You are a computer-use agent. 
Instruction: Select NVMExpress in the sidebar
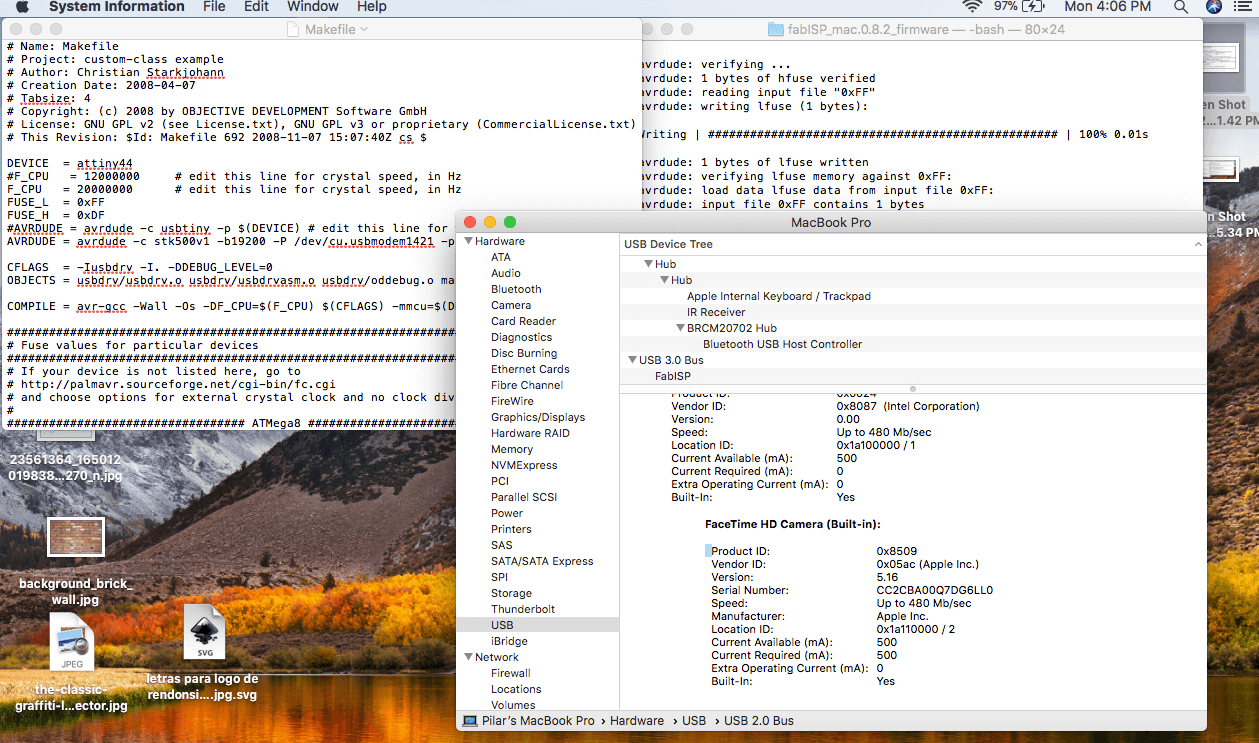524,465
